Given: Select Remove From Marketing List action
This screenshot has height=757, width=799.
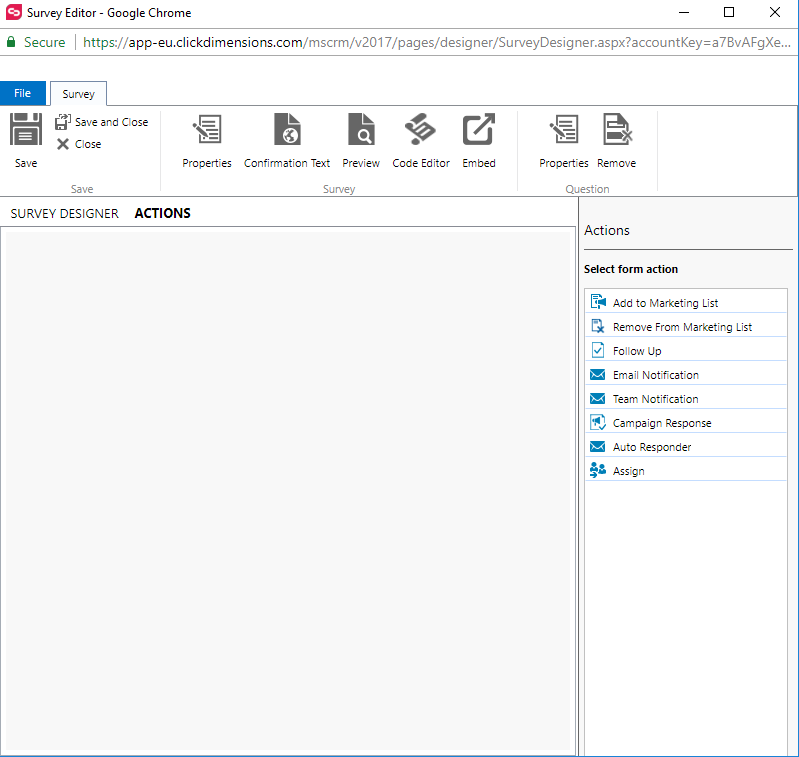Looking at the screenshot, I should (x=686, y=326).
